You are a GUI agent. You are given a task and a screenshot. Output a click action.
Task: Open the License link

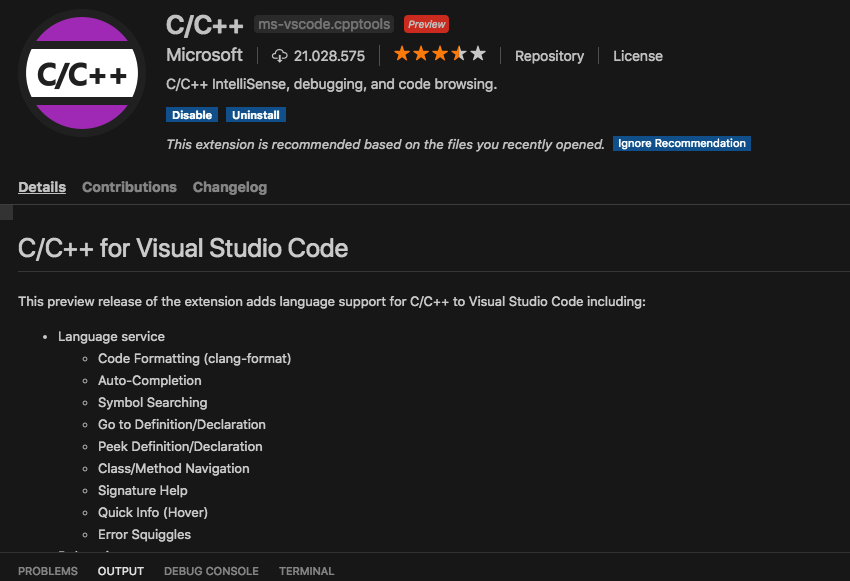[x=638, y=56]
